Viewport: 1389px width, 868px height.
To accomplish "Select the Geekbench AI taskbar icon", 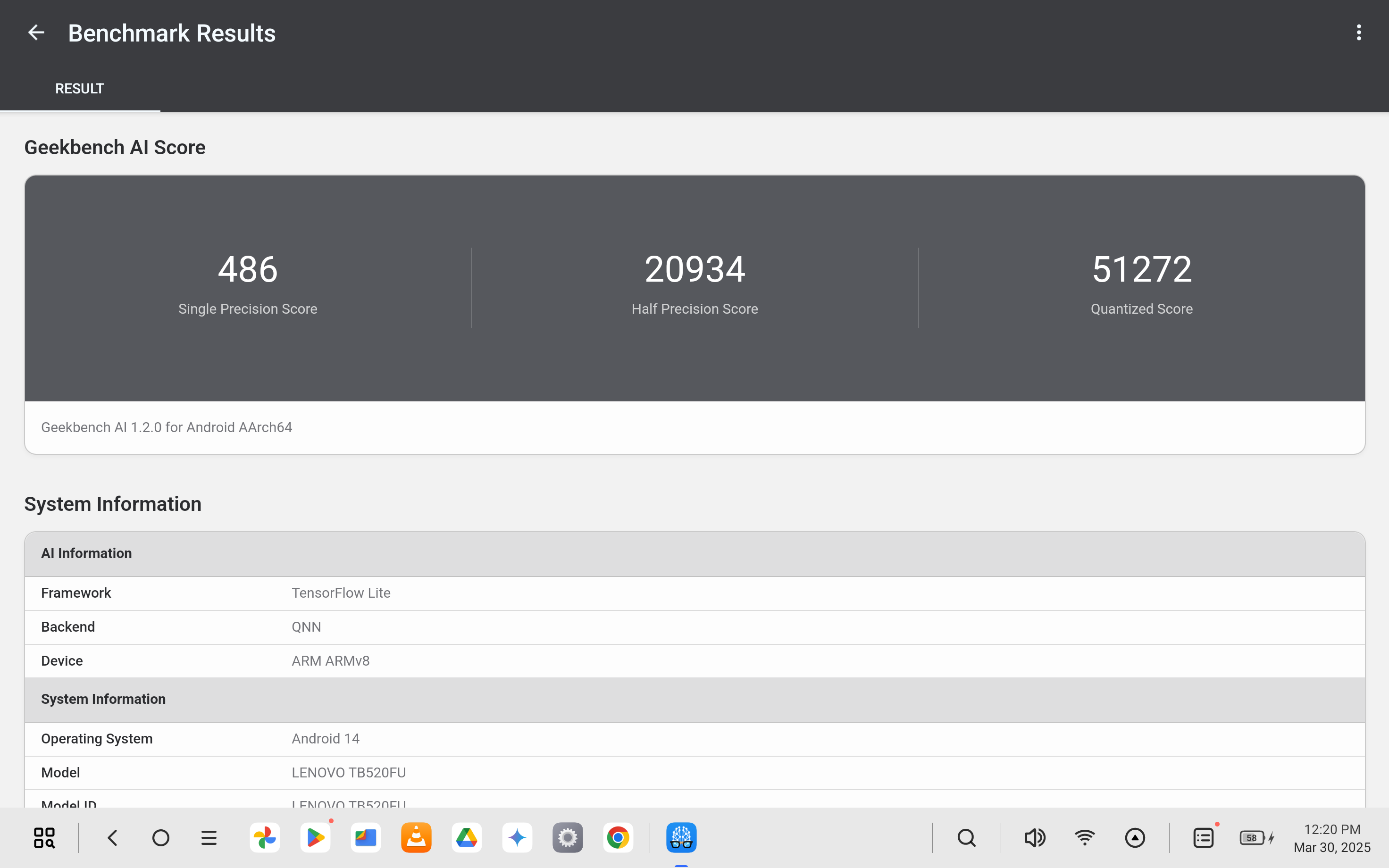I will [x=681, y=838].
